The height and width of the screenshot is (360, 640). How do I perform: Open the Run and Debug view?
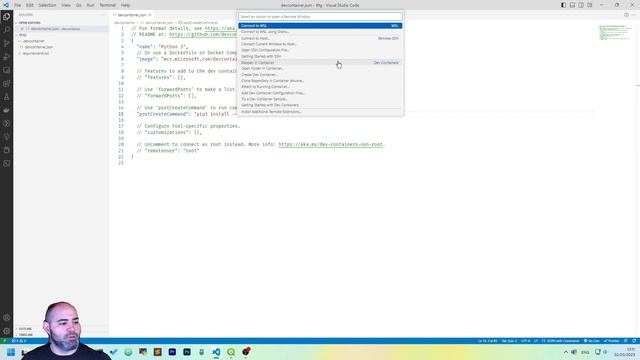click(x=7, y=57)
